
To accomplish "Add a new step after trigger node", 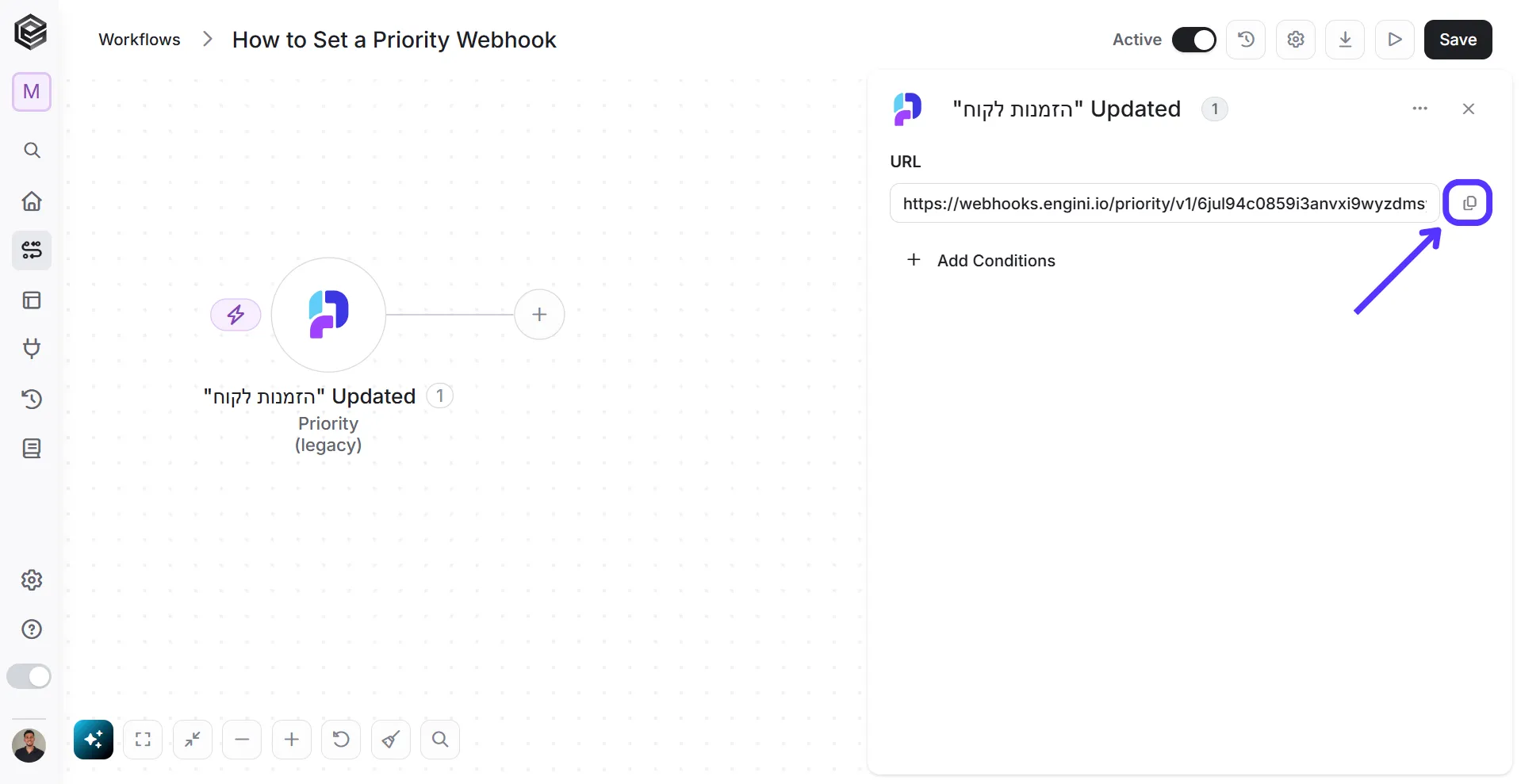I will pyautogui.click(x=539, y=315).
